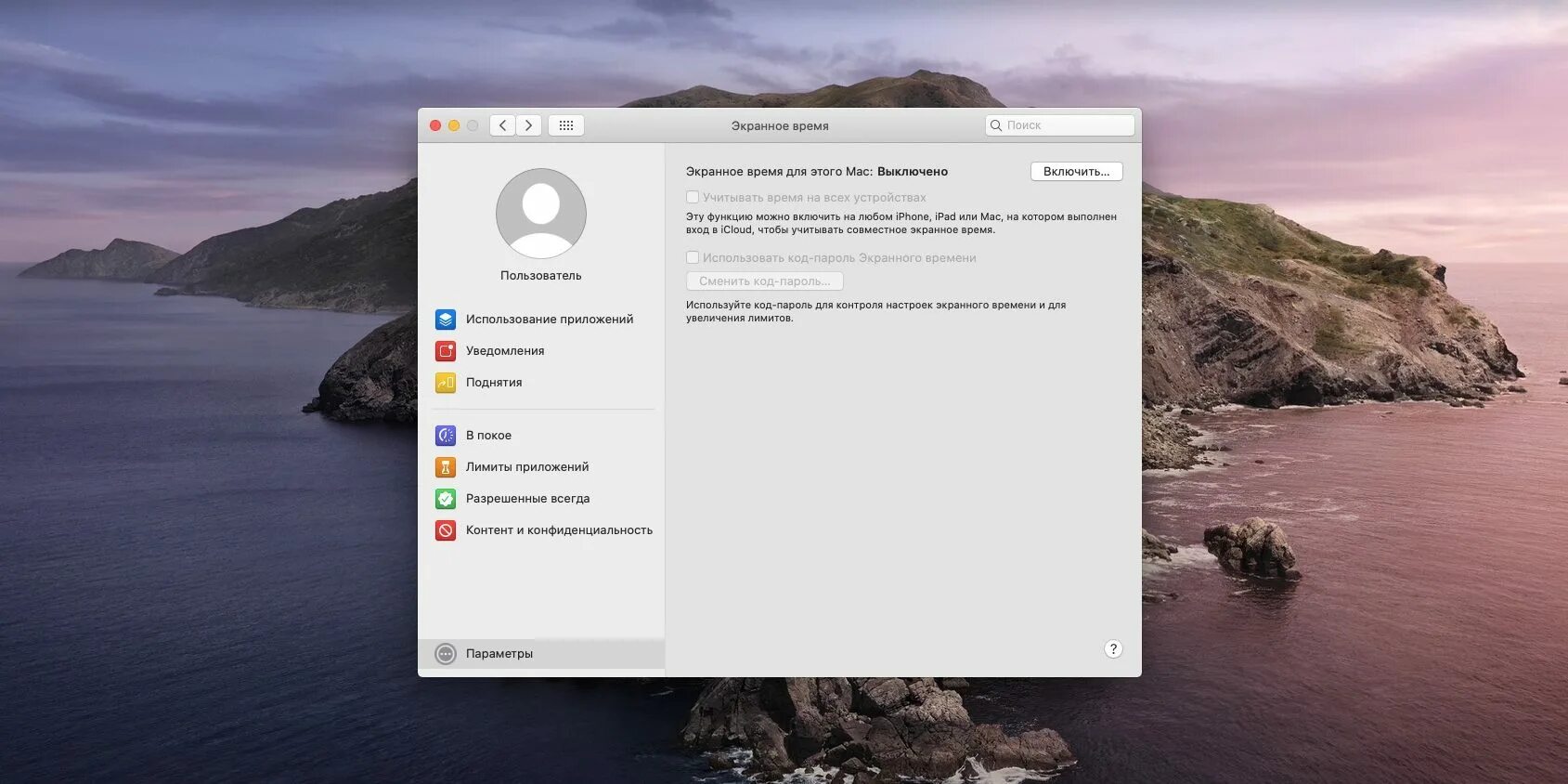
Task: Minimize the window with the yellow button
Action: point(454,125)
